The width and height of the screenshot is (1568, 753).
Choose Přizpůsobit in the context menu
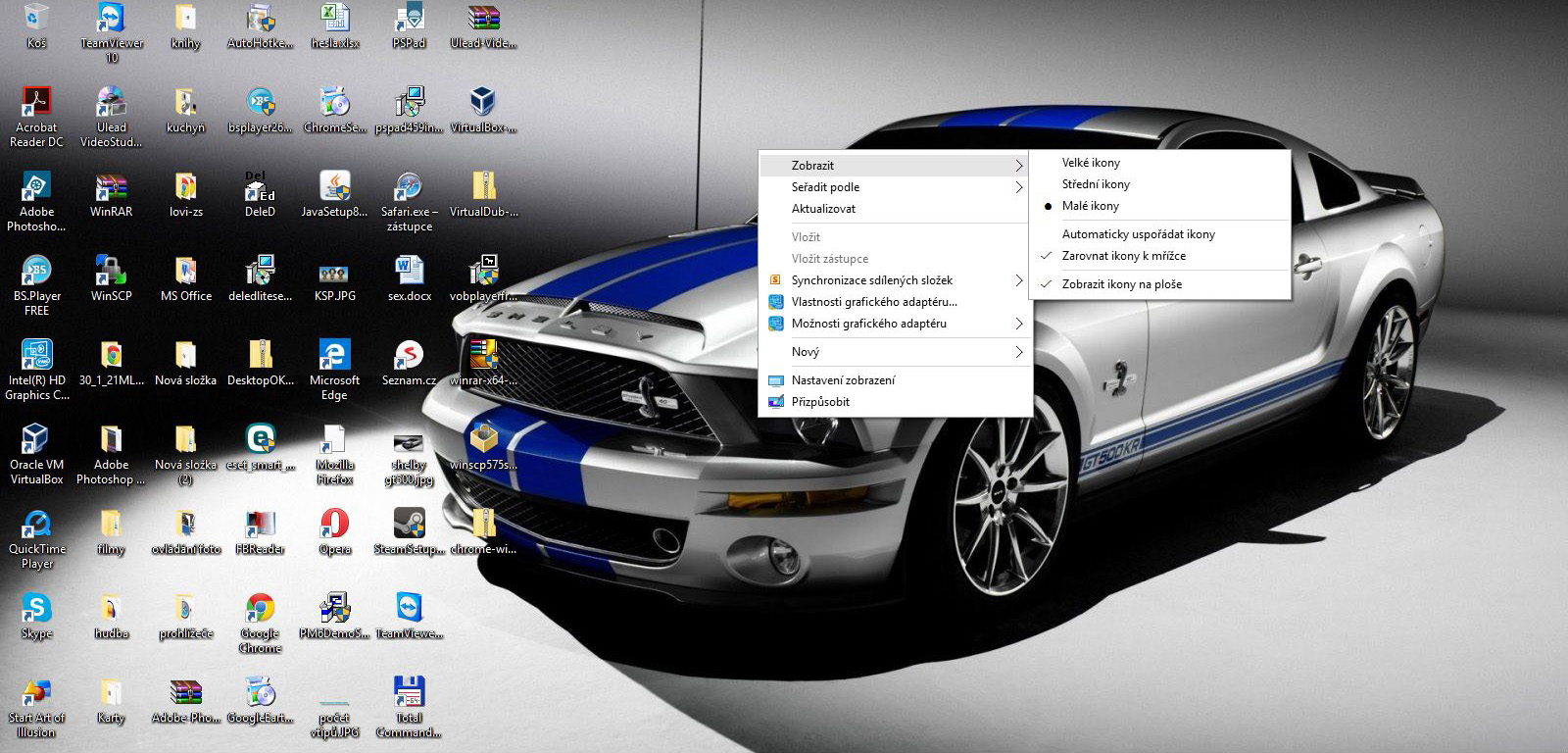[820, 402]
